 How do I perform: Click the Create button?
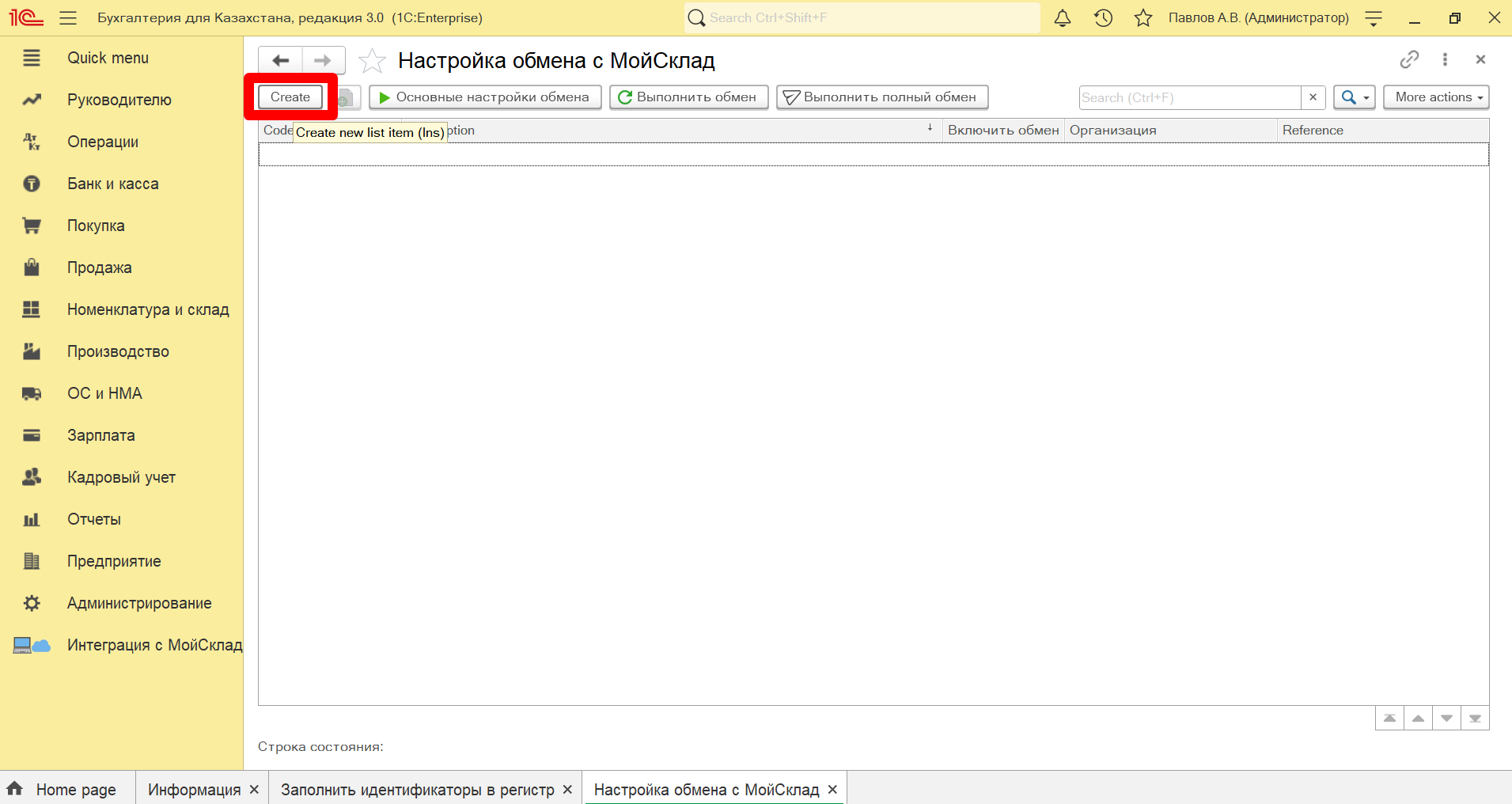click(290, 97)
